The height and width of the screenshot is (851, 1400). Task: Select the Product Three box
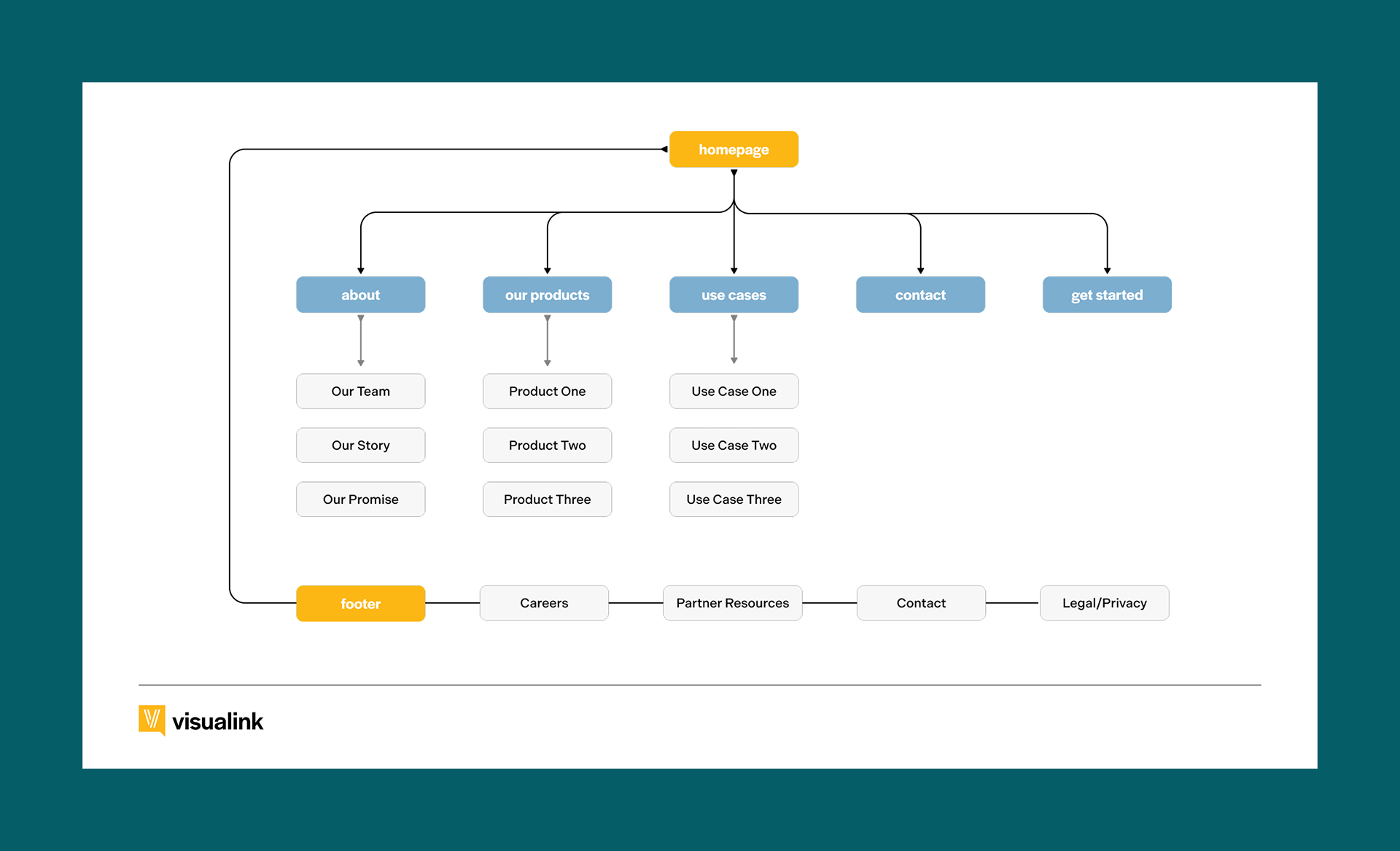click(547, 499)
